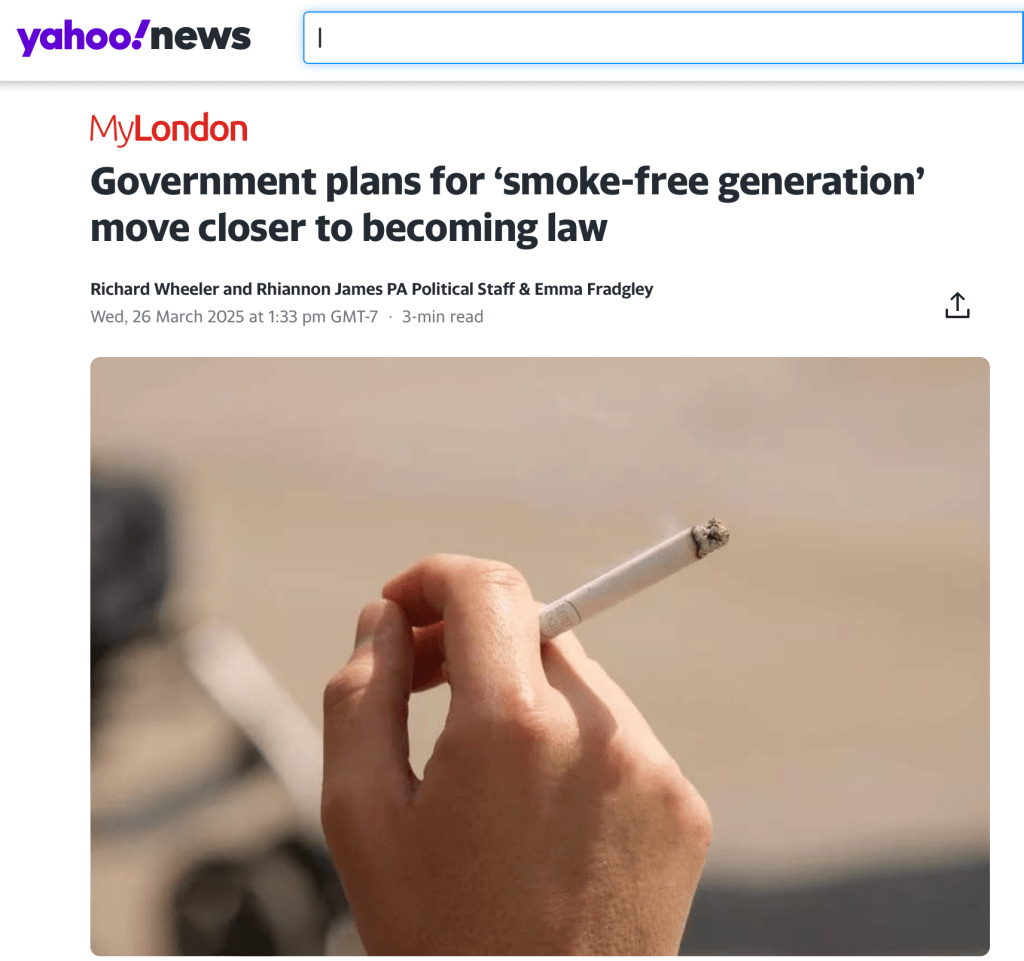Click the second headline line "move closer to becoming law"

click(349, 228)
